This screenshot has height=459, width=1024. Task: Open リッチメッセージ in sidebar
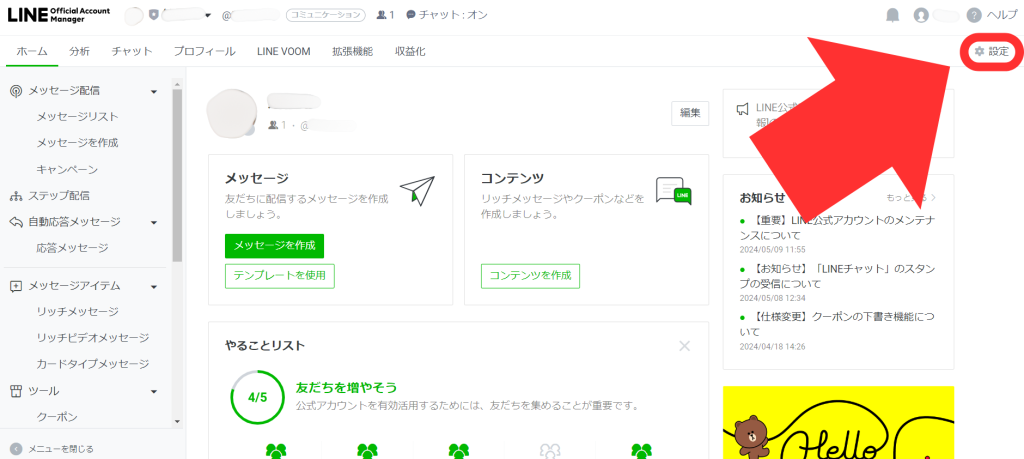pos(77,311)
